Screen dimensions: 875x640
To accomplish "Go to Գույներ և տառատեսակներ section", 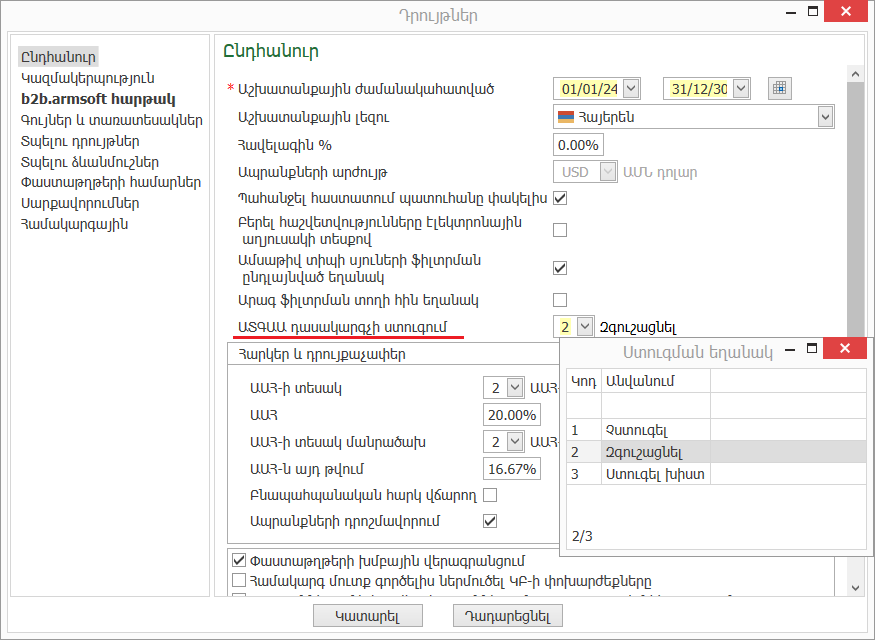I will tap(111, 120).
